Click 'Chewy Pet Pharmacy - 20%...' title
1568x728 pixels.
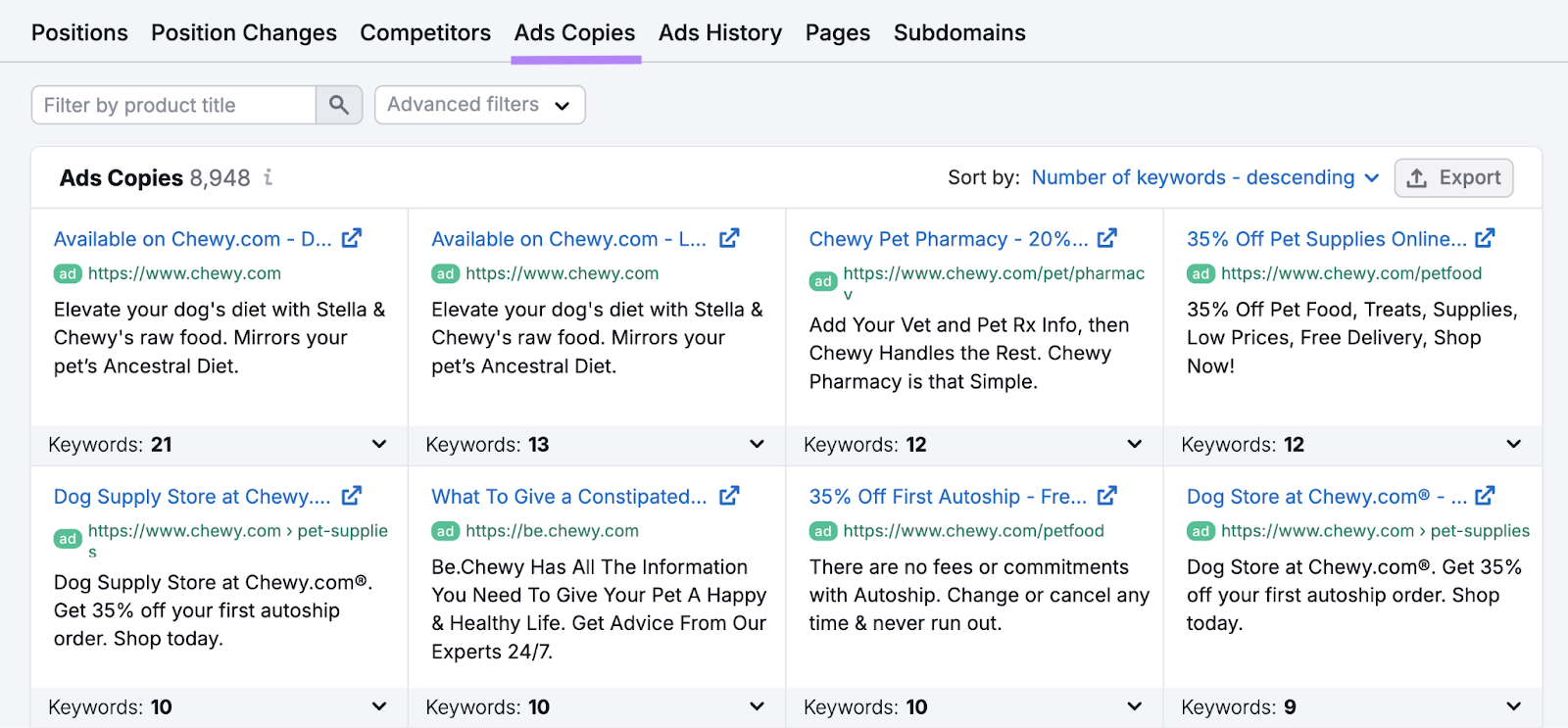pyautogui.click(x=949, y=239)
